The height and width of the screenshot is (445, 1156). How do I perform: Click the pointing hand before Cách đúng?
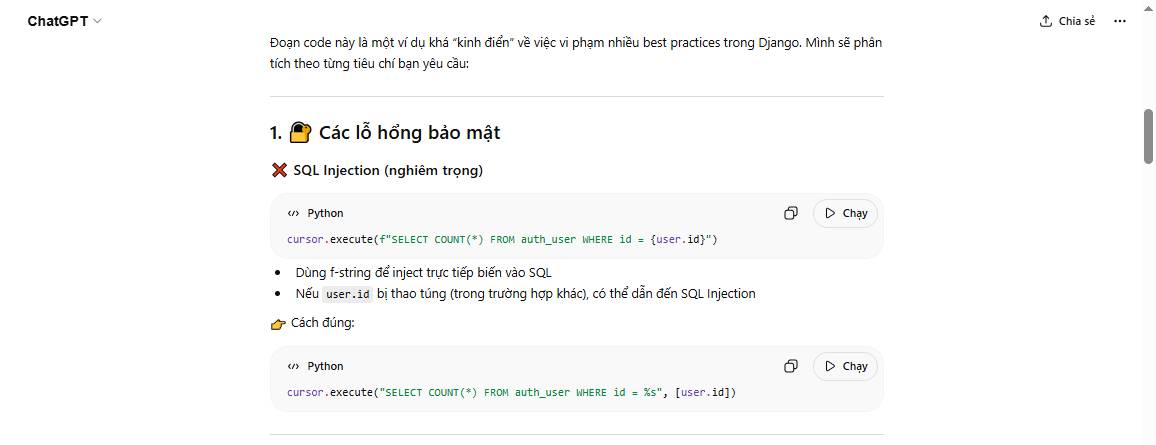tap(278, 323)
